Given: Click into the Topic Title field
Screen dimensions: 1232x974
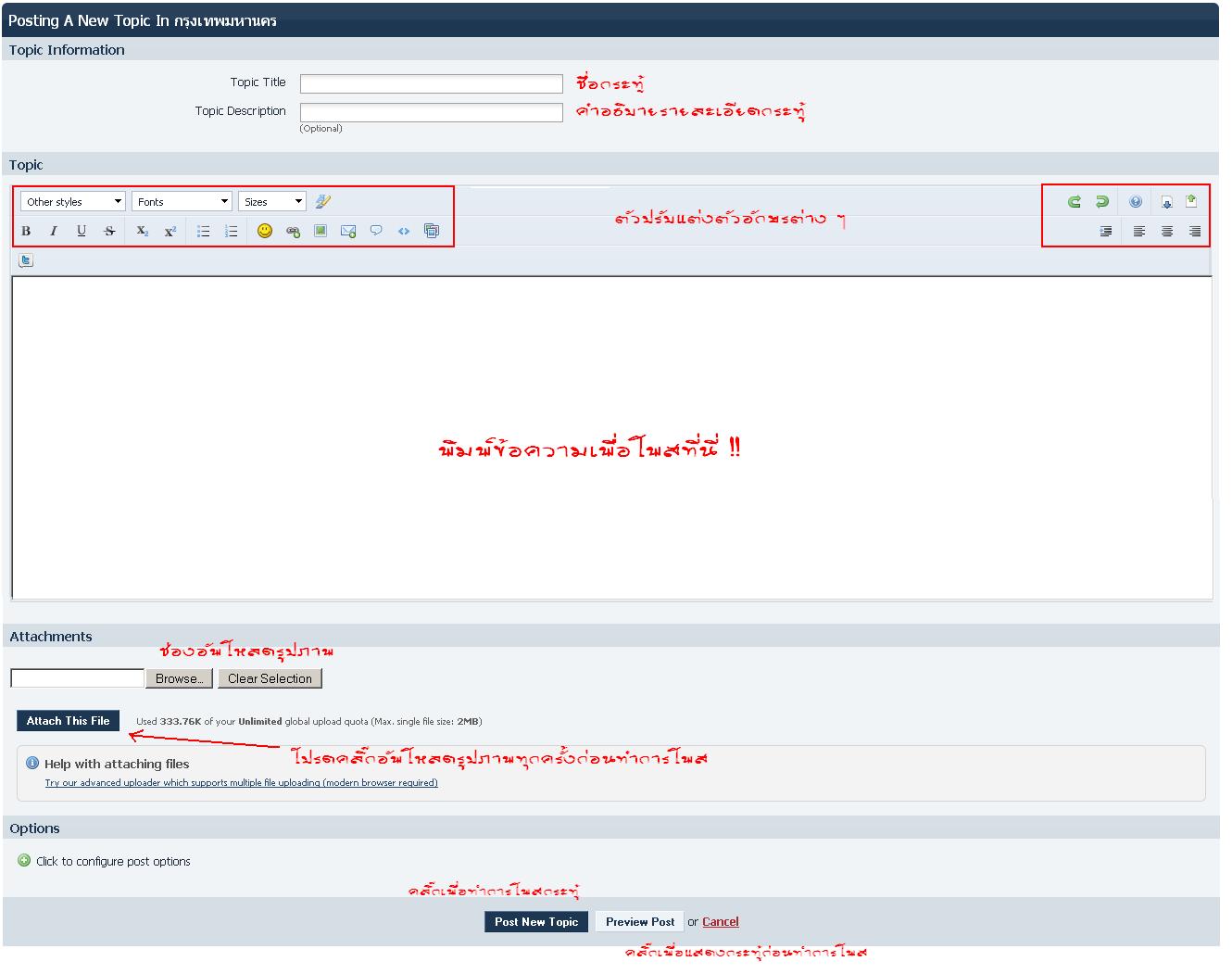Looking at the screenshot, I should 432,83.
